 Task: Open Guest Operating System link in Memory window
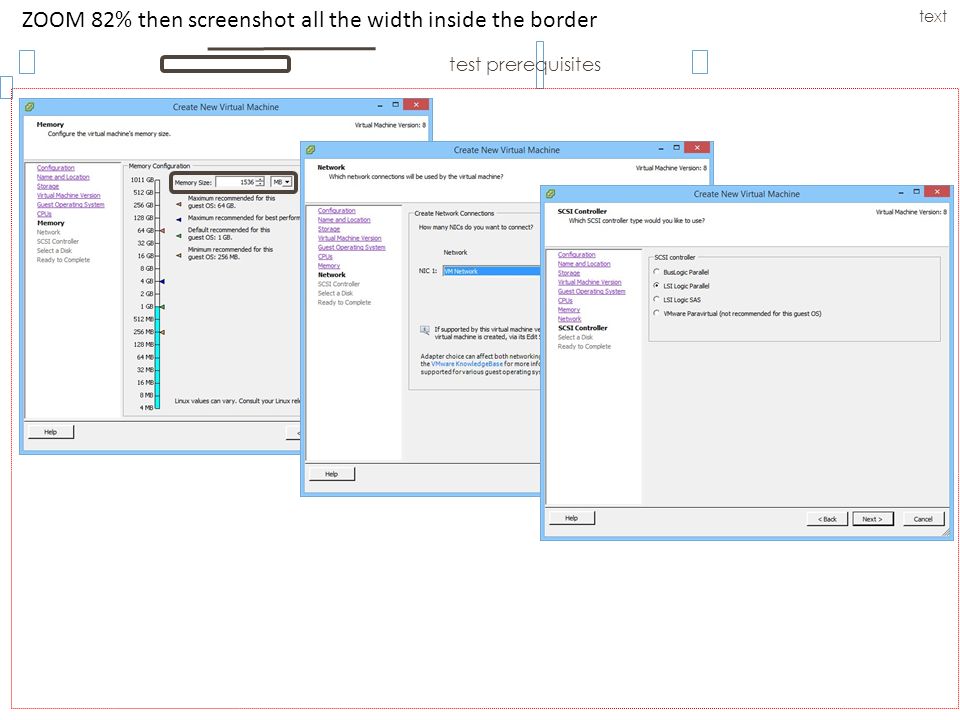[70, 204]
